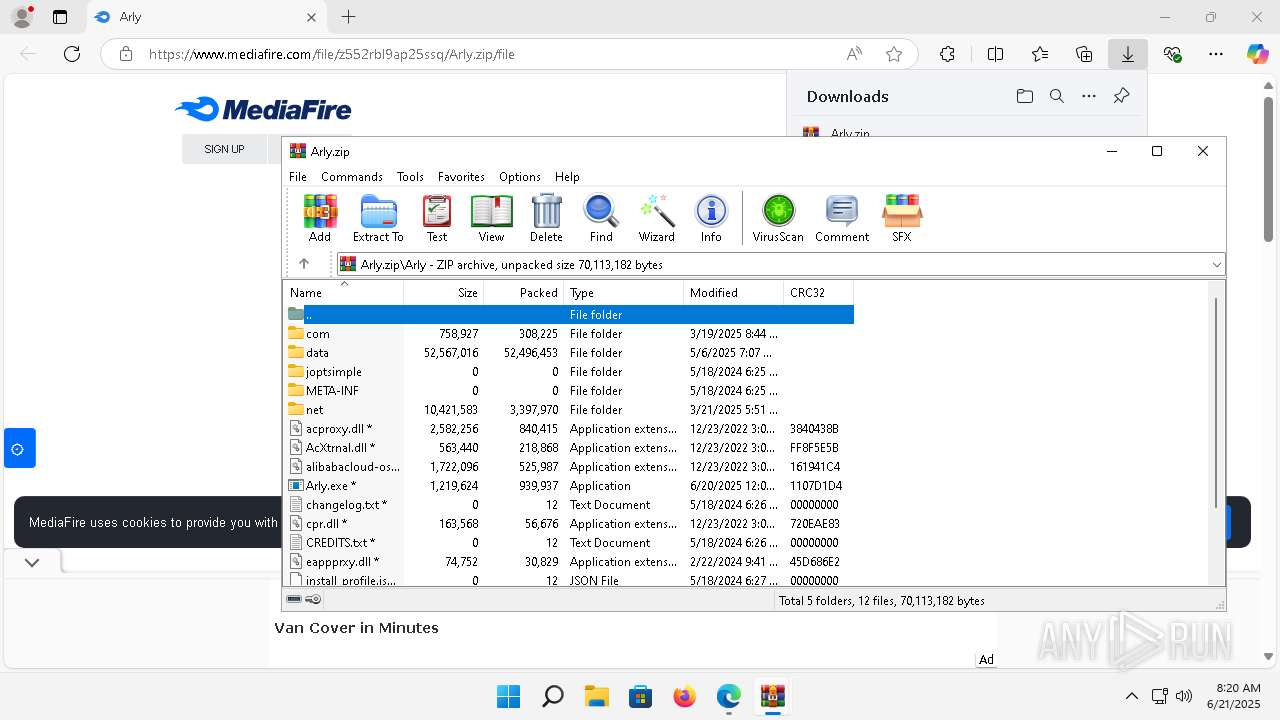Open Copilot icon in Edge
Screen dimensions: 1280x720
[x=1257, y=54]
